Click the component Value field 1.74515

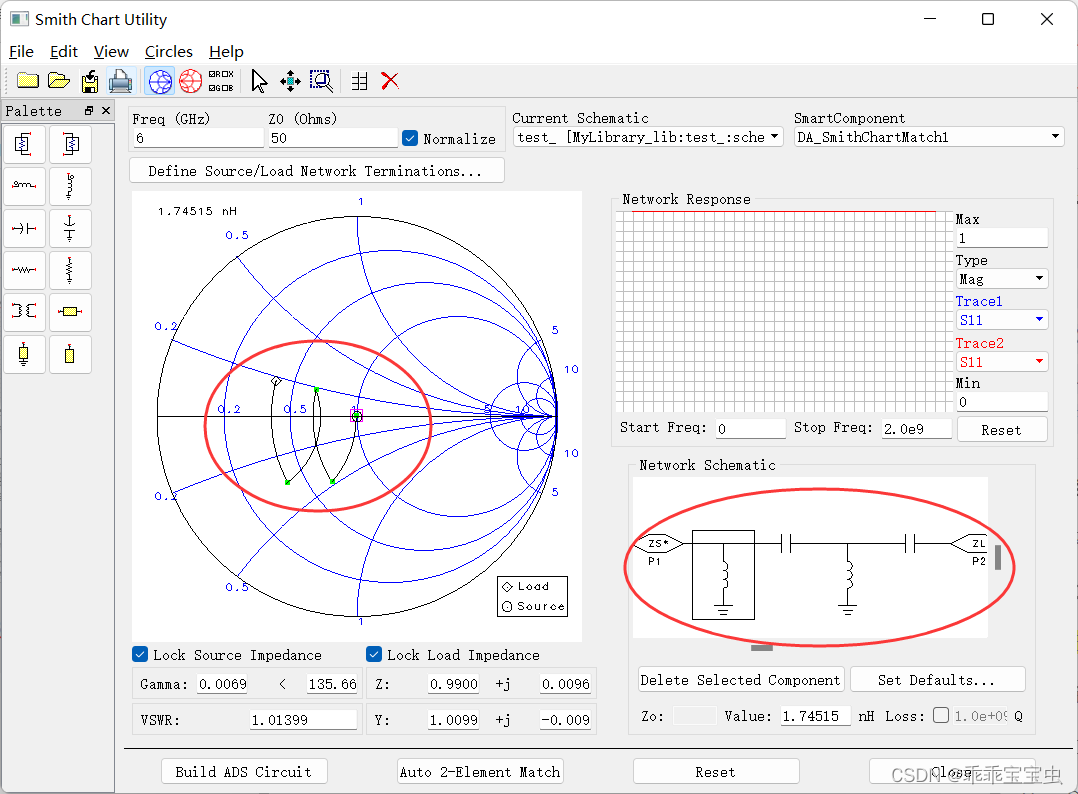coord(816,716)
